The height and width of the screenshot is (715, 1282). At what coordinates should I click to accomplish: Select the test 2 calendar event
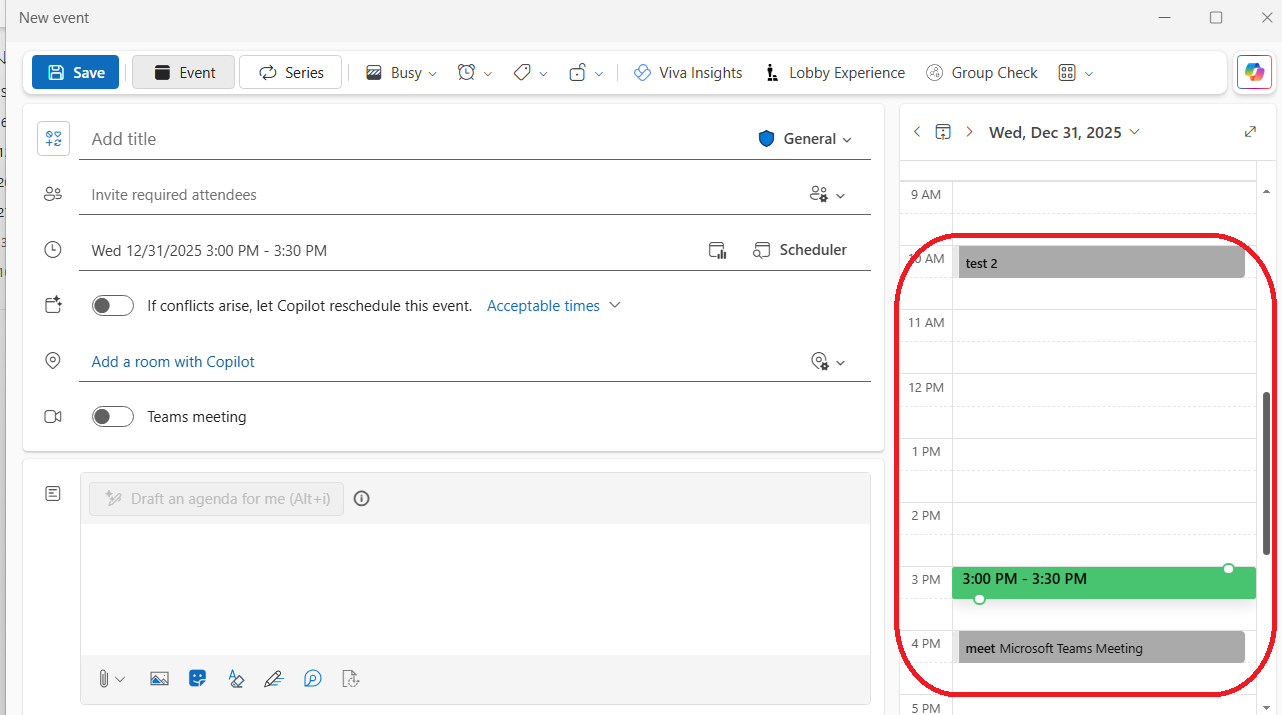pos(1102,262)
